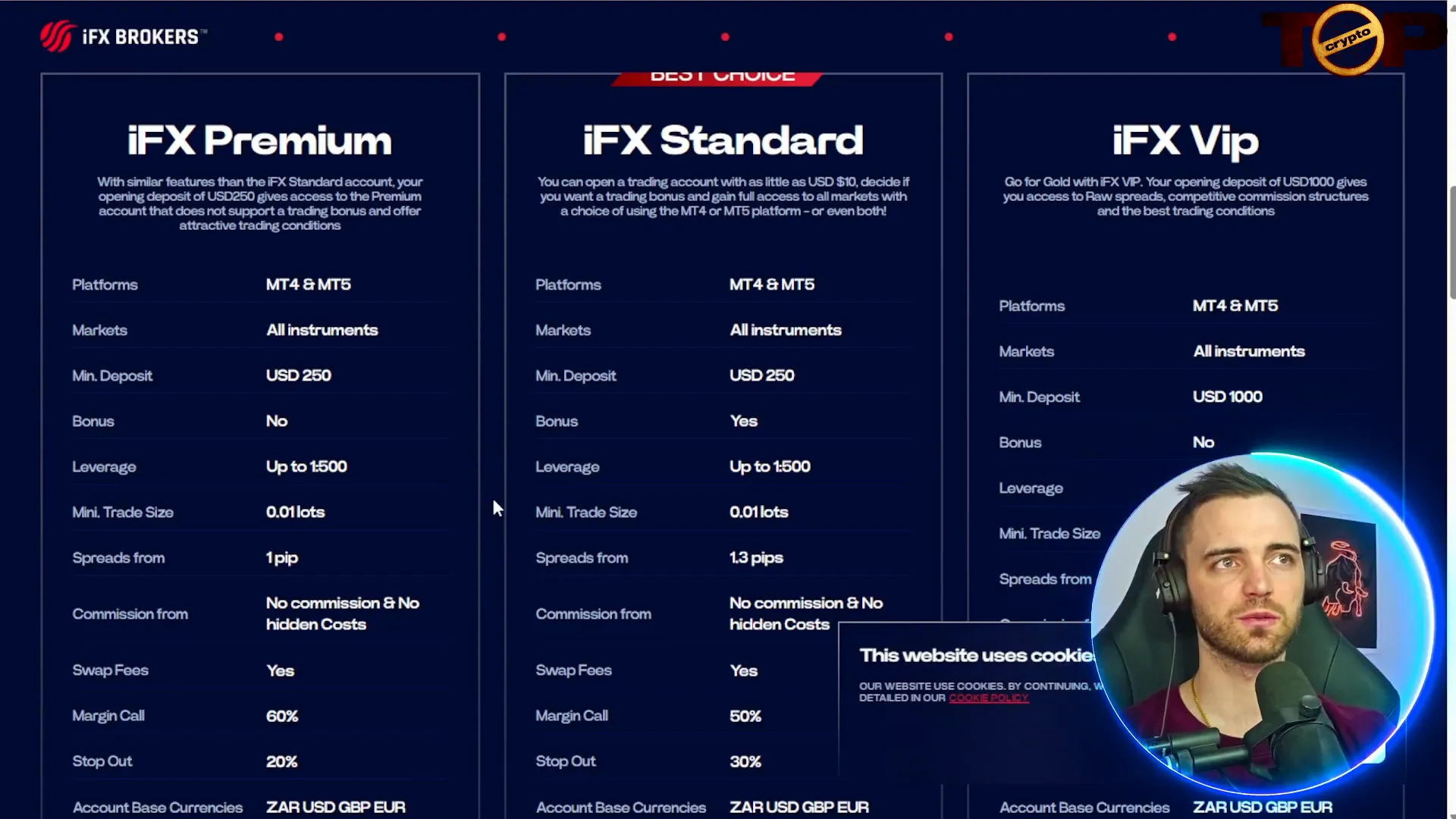Image resolution: width=1456 pixels, height=819 pixels.
Task: Click 'This website uses cookies' banner title
Action: pos(977,655)
